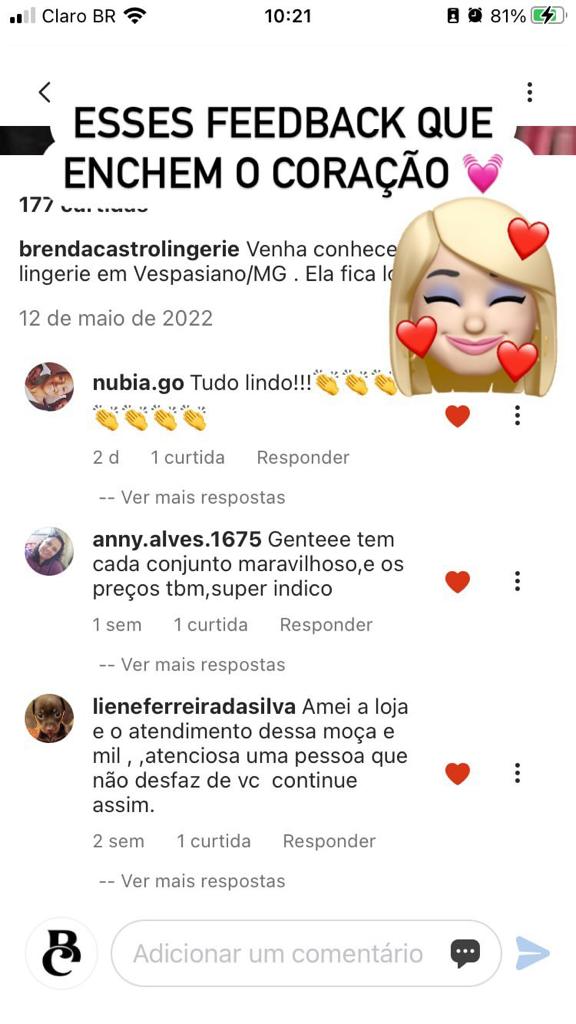This screenshot has width=576, height=1024.
Task: Unlike nubia.go's comment heart
Action: click(457, 415)
